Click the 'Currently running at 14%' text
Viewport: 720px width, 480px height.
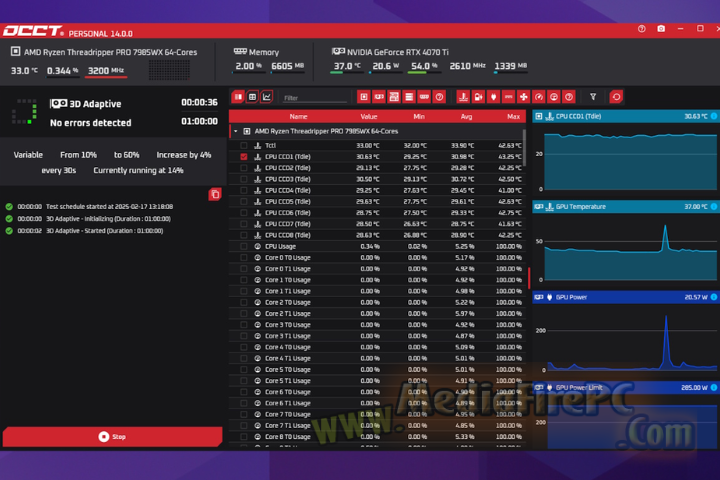point(138,170)
